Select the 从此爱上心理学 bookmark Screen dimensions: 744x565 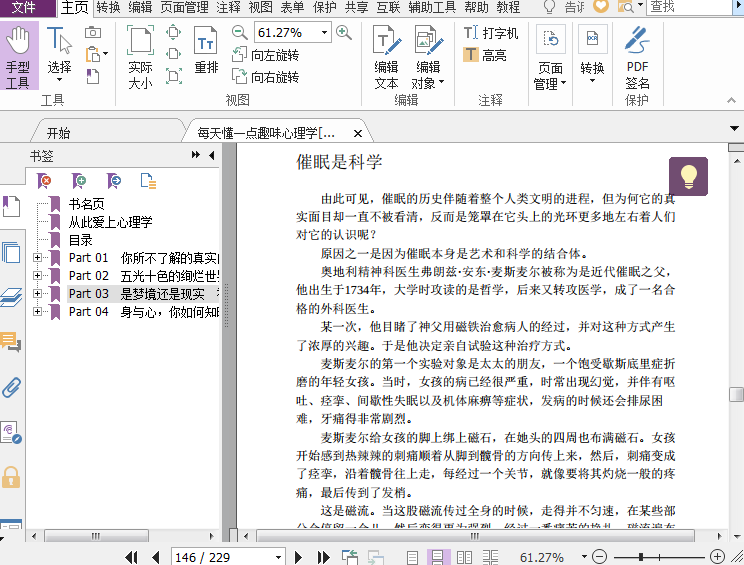click(x=110, y=222)
